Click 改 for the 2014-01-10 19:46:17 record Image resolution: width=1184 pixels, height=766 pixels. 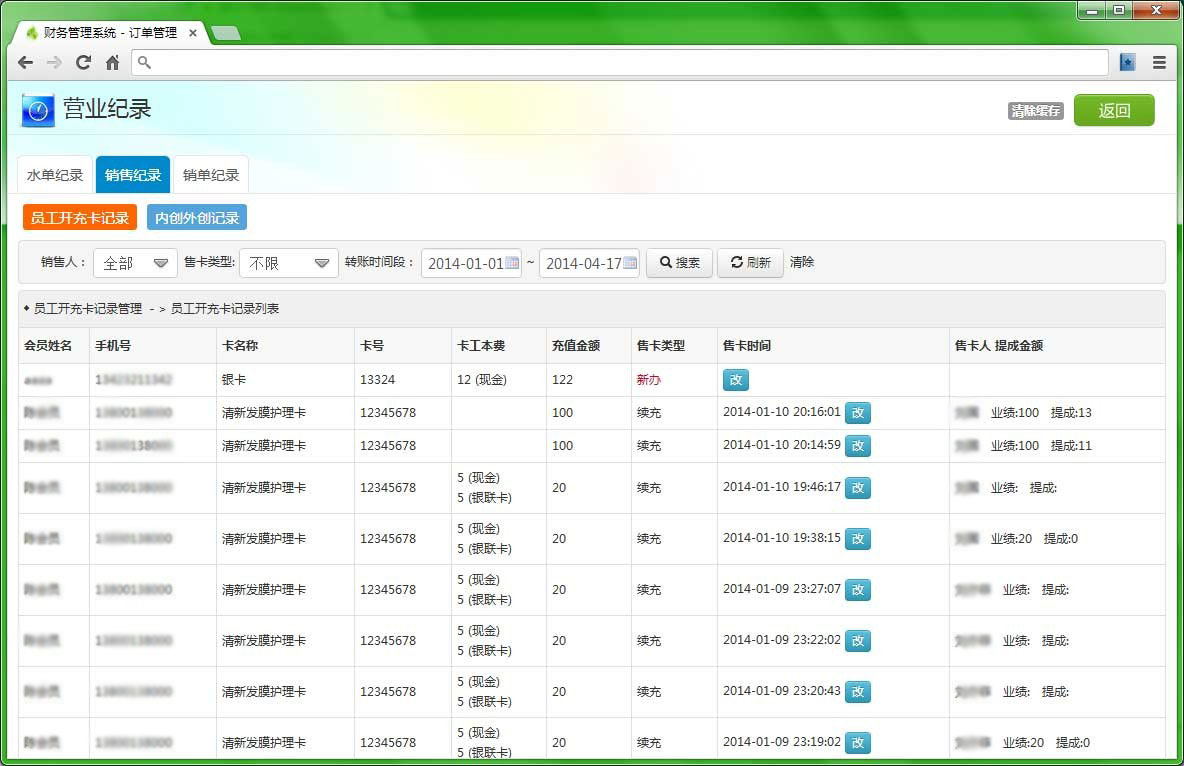[858, 488]
